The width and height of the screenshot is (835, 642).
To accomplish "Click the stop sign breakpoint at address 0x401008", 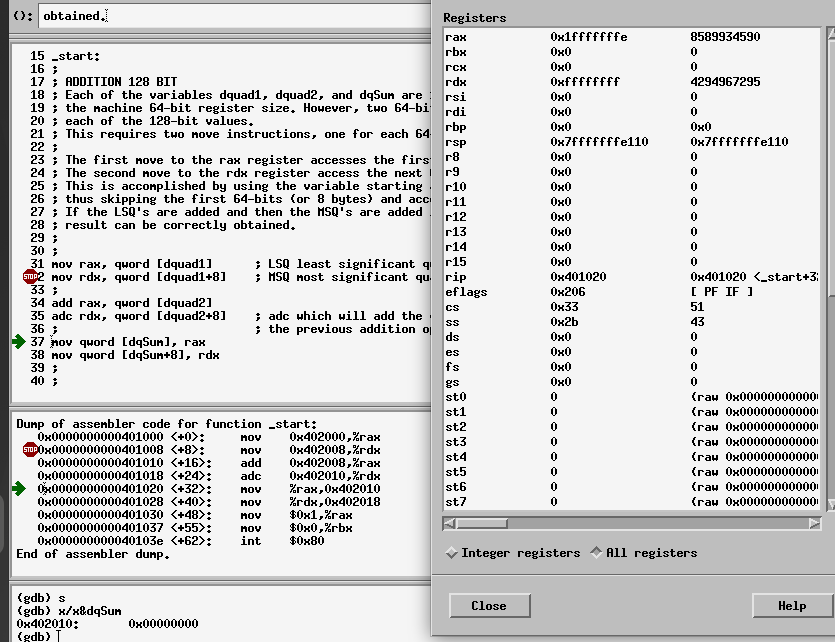I will [30, 450].
